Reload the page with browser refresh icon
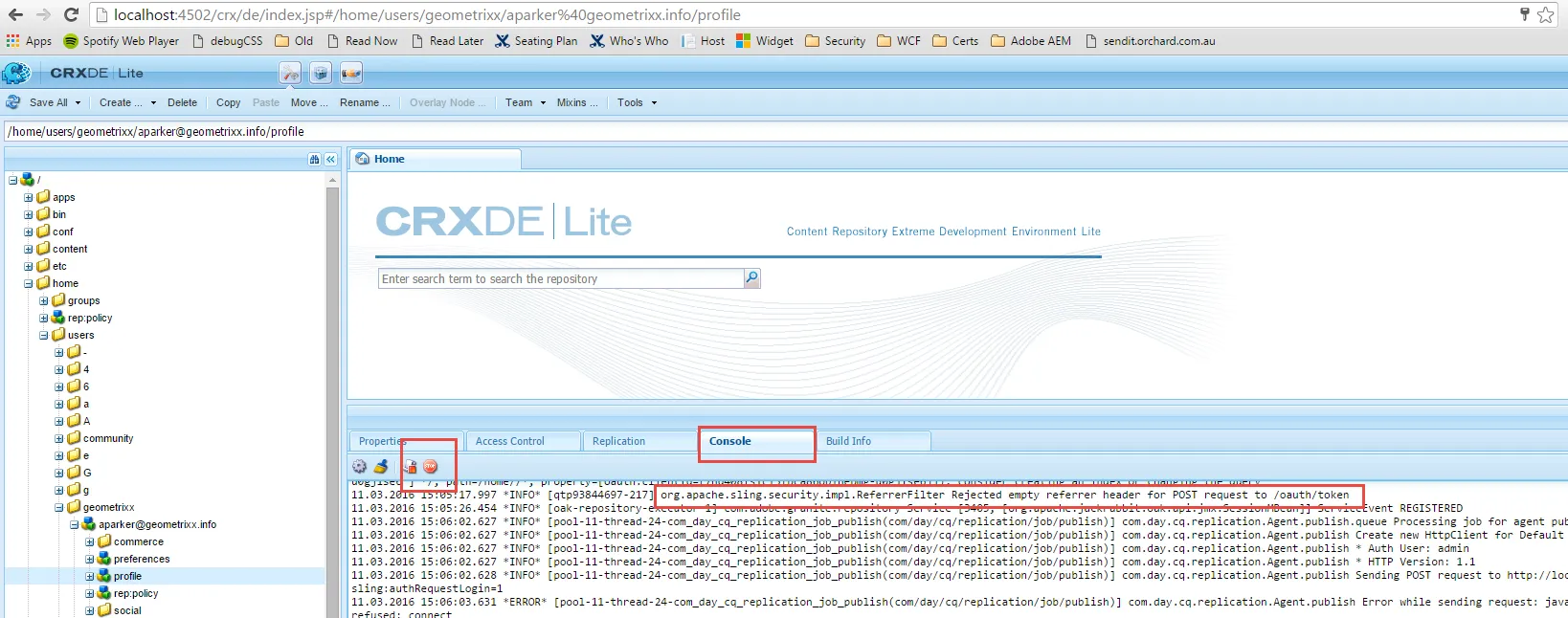Image resolution: width=1568 pixels, height=618 pixels. (x=71, y=14)
